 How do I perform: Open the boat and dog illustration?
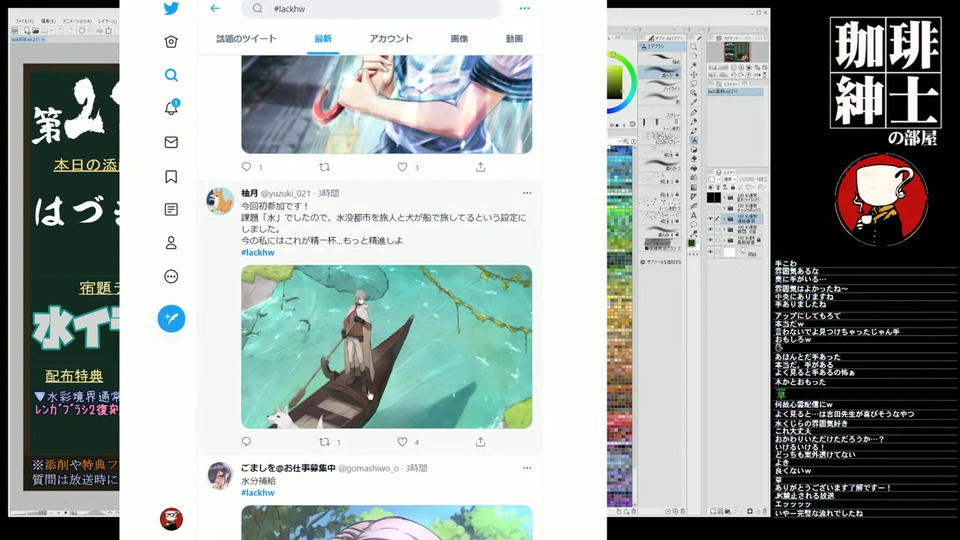386,347
